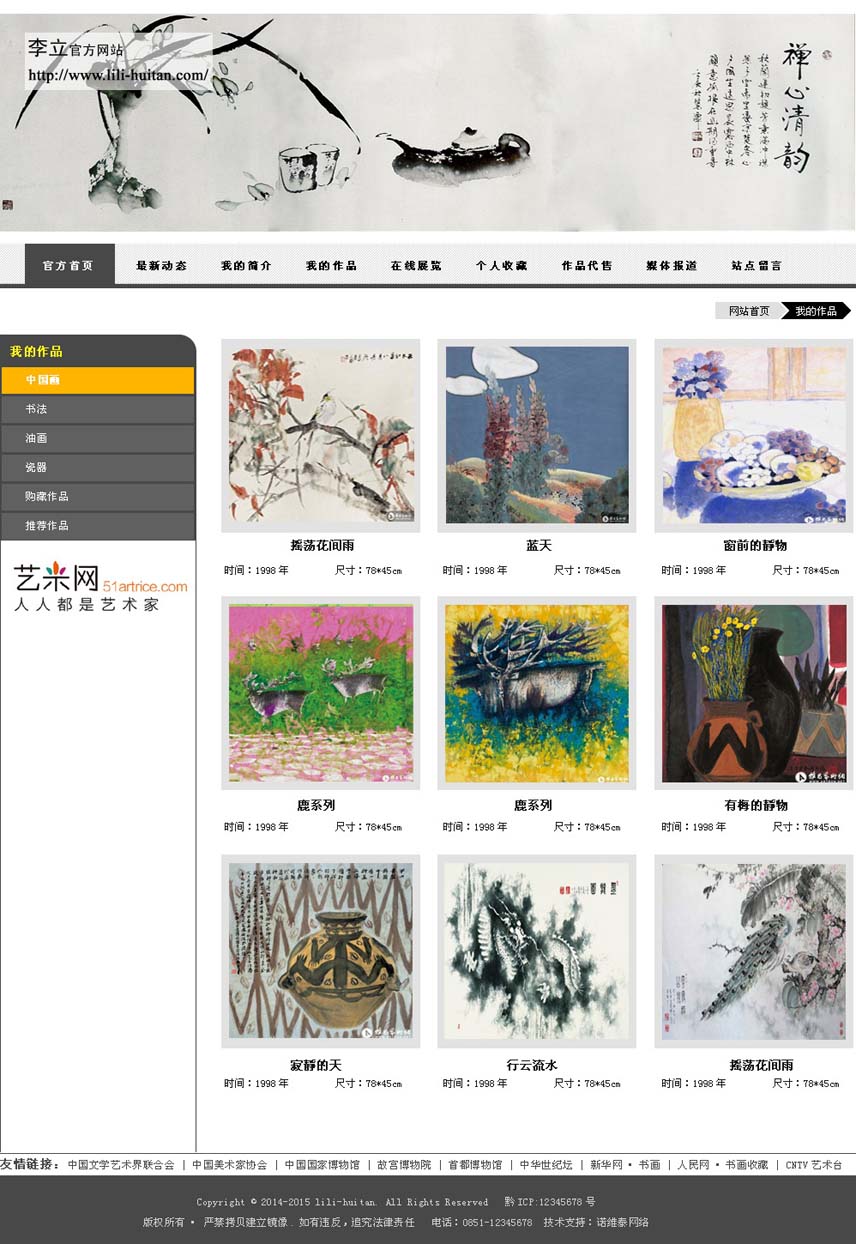Open the 中国美术家协会 footer link
This screenshot has width=856, height=1244.
tap(229, 1165)
